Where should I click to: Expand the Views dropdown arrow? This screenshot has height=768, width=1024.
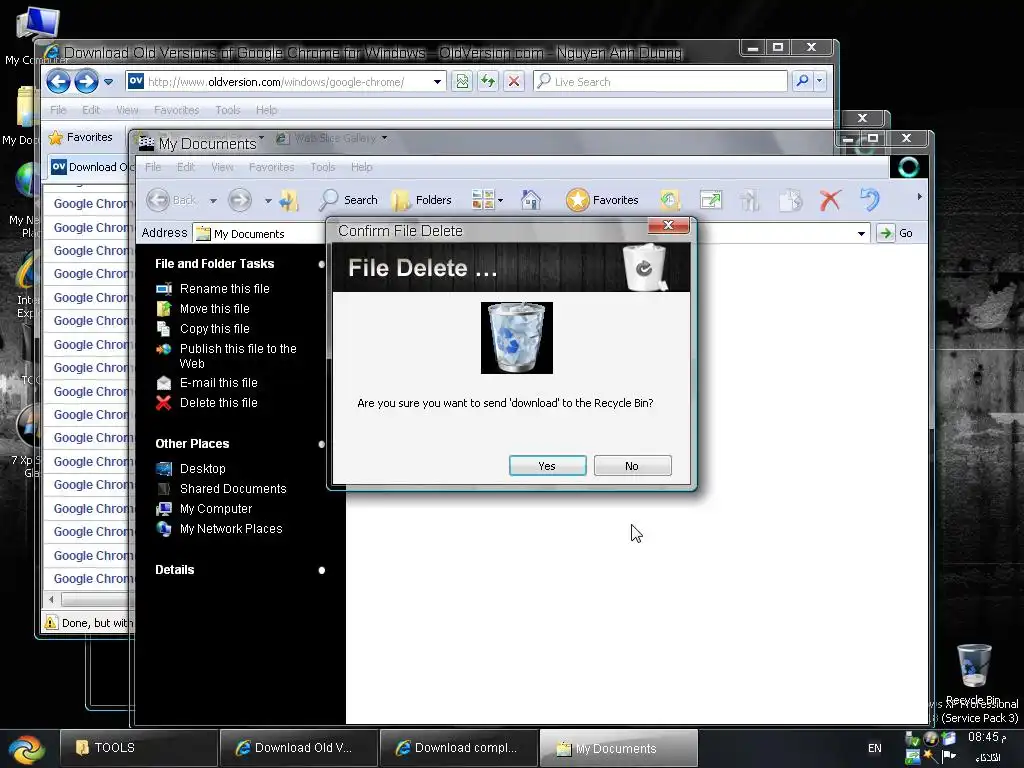pyautogui.click(x=500, y=200)
